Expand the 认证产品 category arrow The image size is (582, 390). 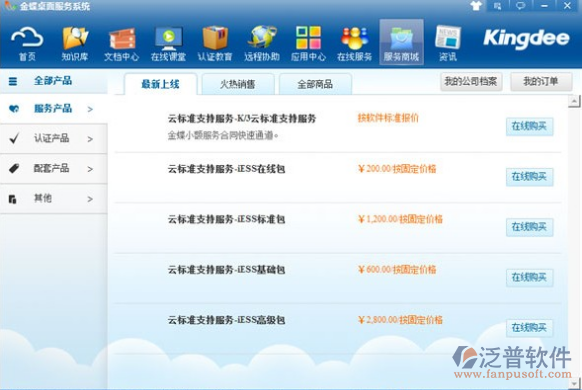pyautogui.click(x=90, y=139)
